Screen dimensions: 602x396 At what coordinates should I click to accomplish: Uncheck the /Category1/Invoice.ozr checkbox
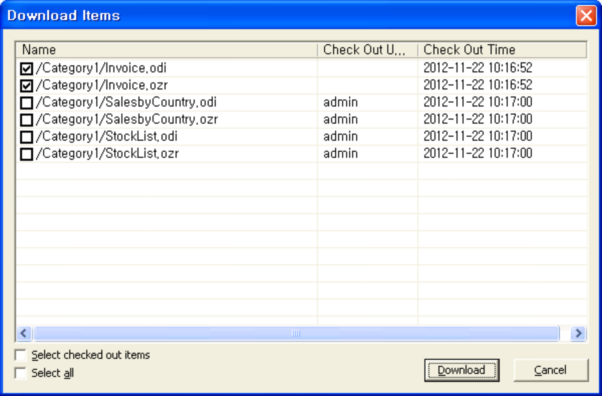click(x=26, y=86)
